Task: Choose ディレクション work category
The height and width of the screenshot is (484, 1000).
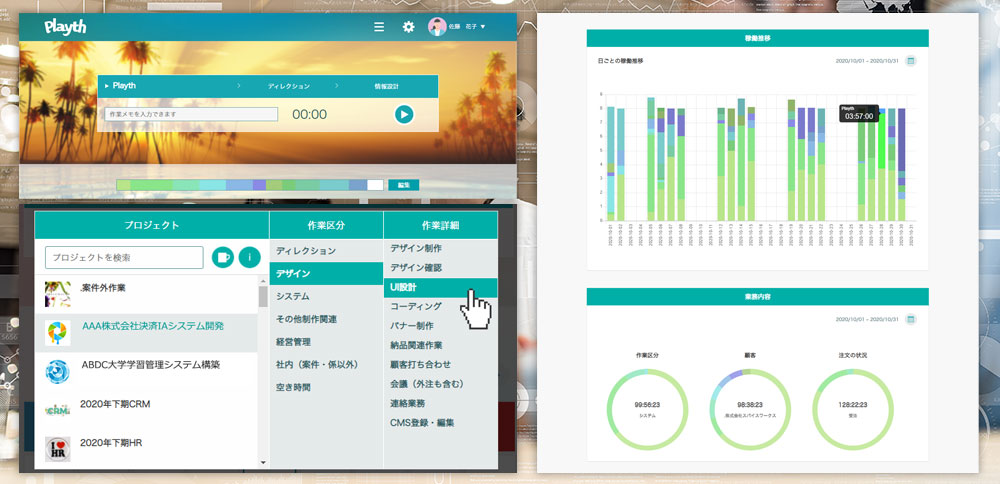Action: [x=326, y=251]
